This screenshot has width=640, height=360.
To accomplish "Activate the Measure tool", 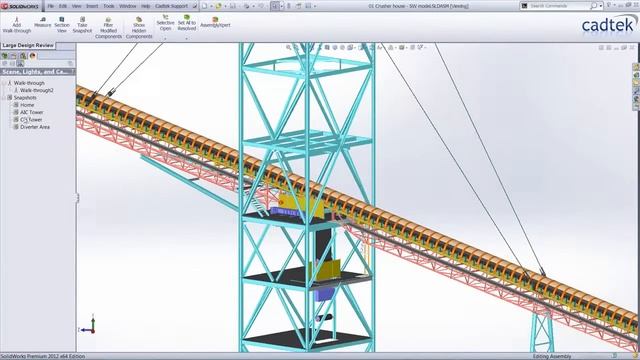I will (42, 22).
